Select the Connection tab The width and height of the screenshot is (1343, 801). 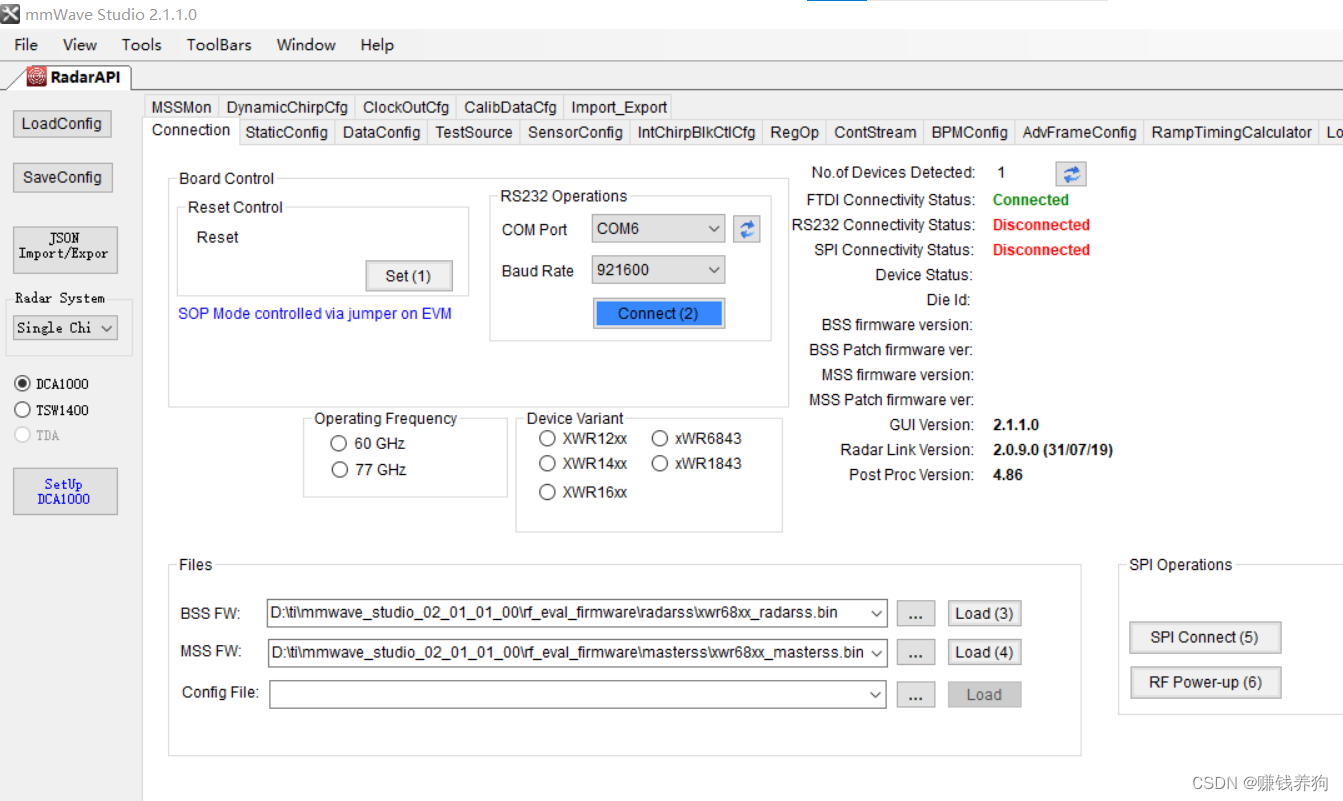click(191, 130)
